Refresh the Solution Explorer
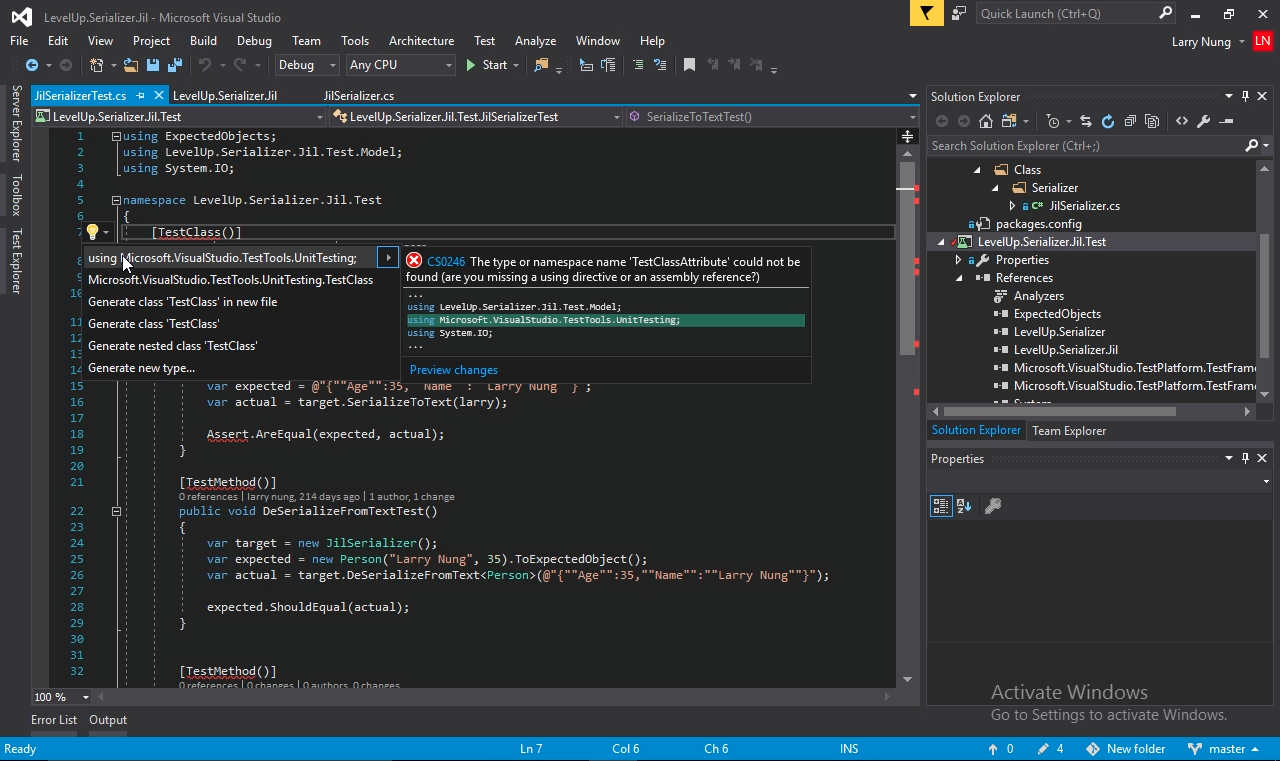Image resolution: width=1280 pixels, height=761 pixels. [x=1108, y=121]
